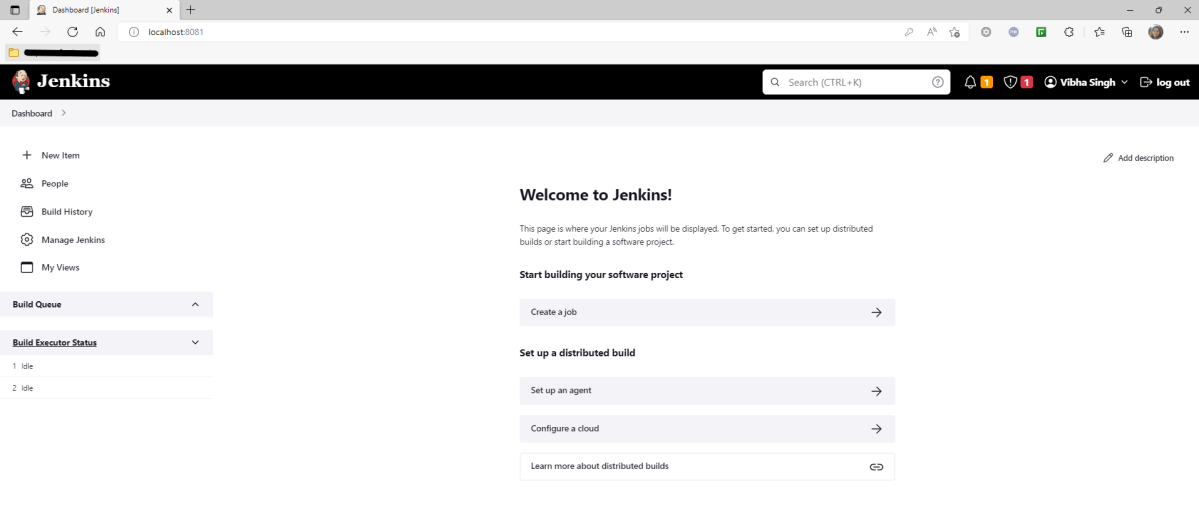Expand the Dashboard breadcrumb arrow
1199x509 pixels.
click(x=64, y=113)
